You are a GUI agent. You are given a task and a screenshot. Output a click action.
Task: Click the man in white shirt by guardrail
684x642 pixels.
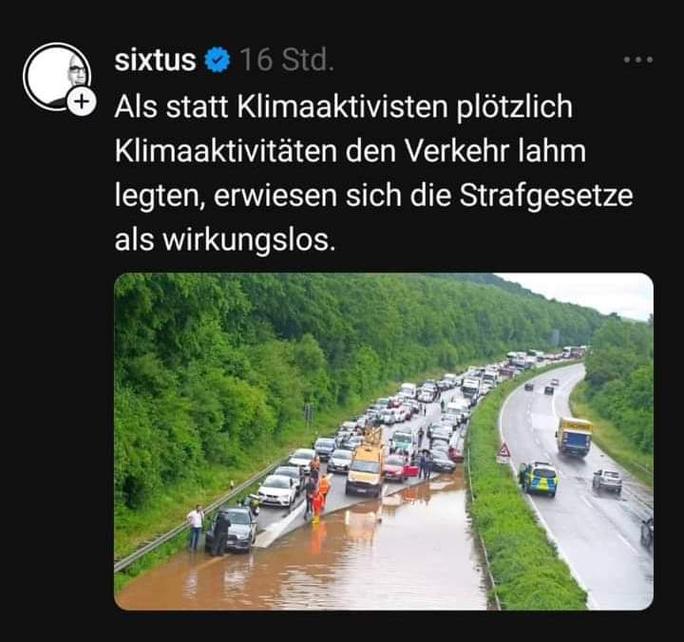(195, 527)
